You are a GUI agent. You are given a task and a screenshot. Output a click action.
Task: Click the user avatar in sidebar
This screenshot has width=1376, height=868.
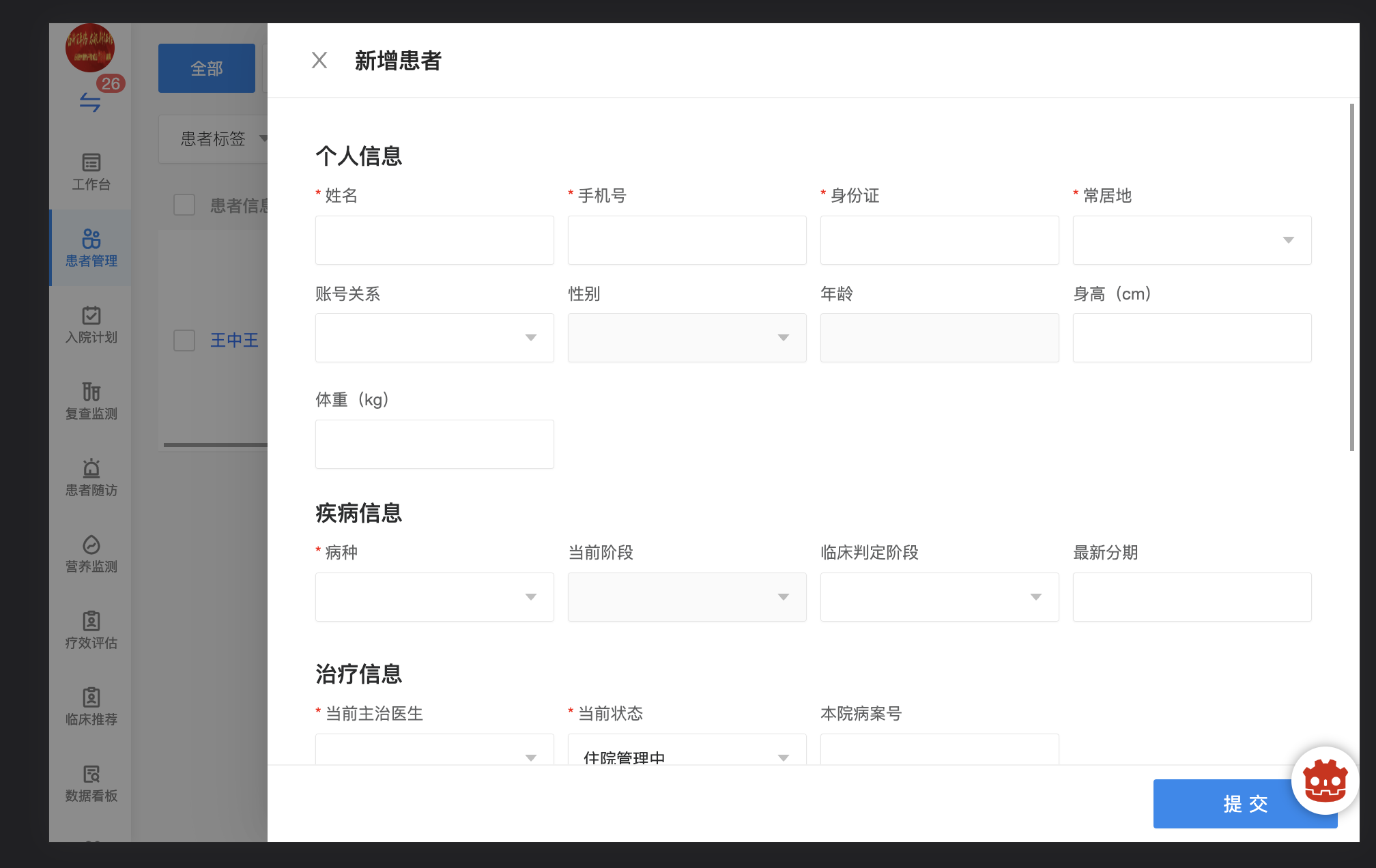pos(90,48)
